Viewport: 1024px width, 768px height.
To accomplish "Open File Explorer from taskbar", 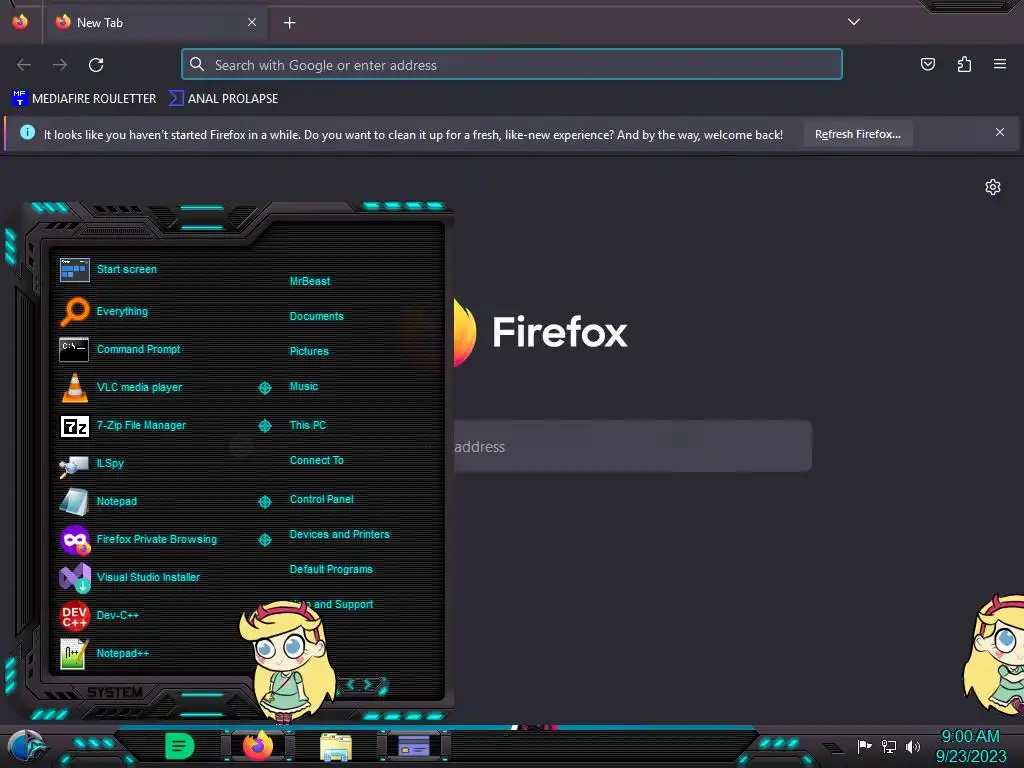I will click(x=336, y=747).
